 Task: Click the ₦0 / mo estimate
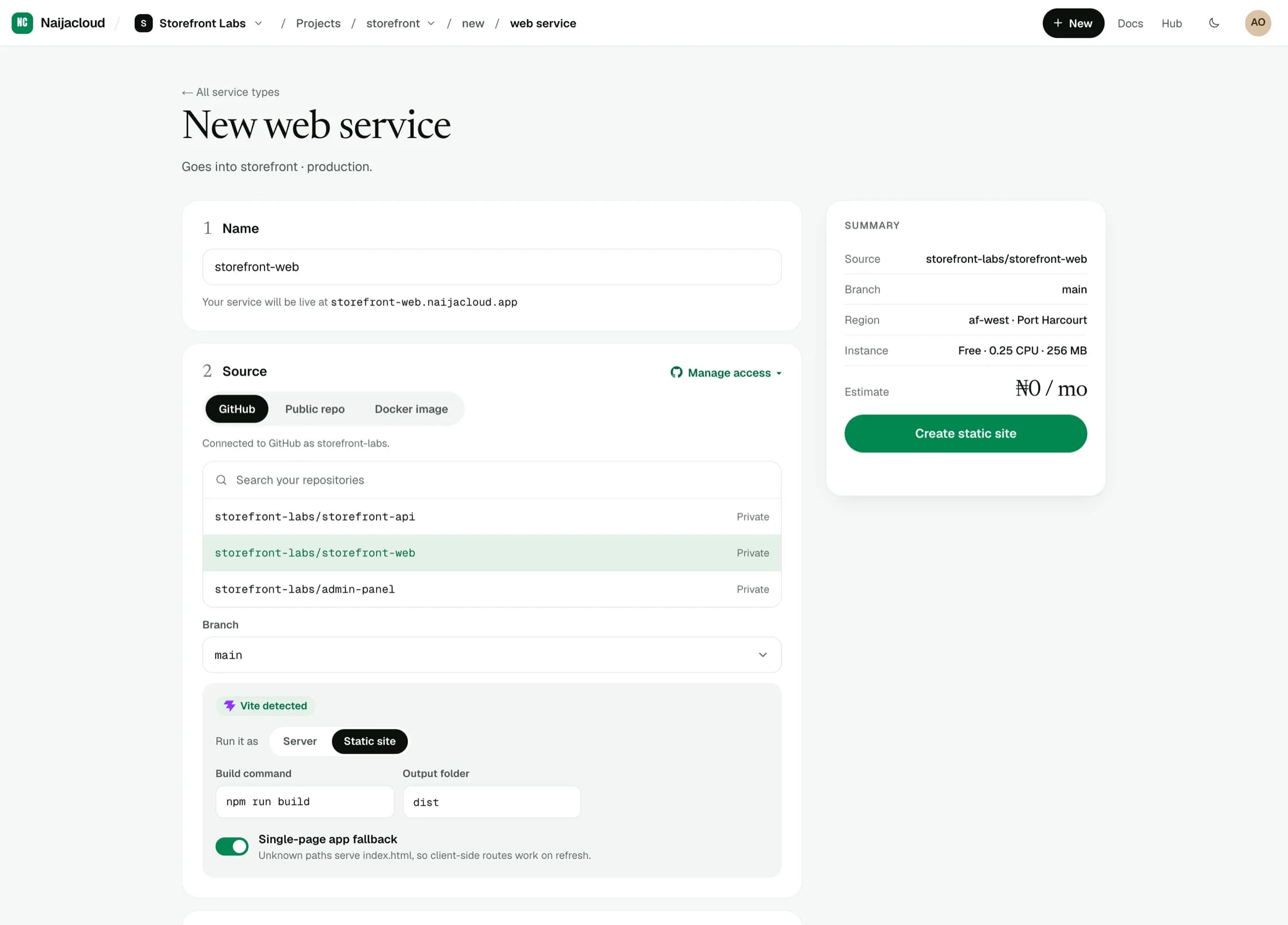point(1051,389)
